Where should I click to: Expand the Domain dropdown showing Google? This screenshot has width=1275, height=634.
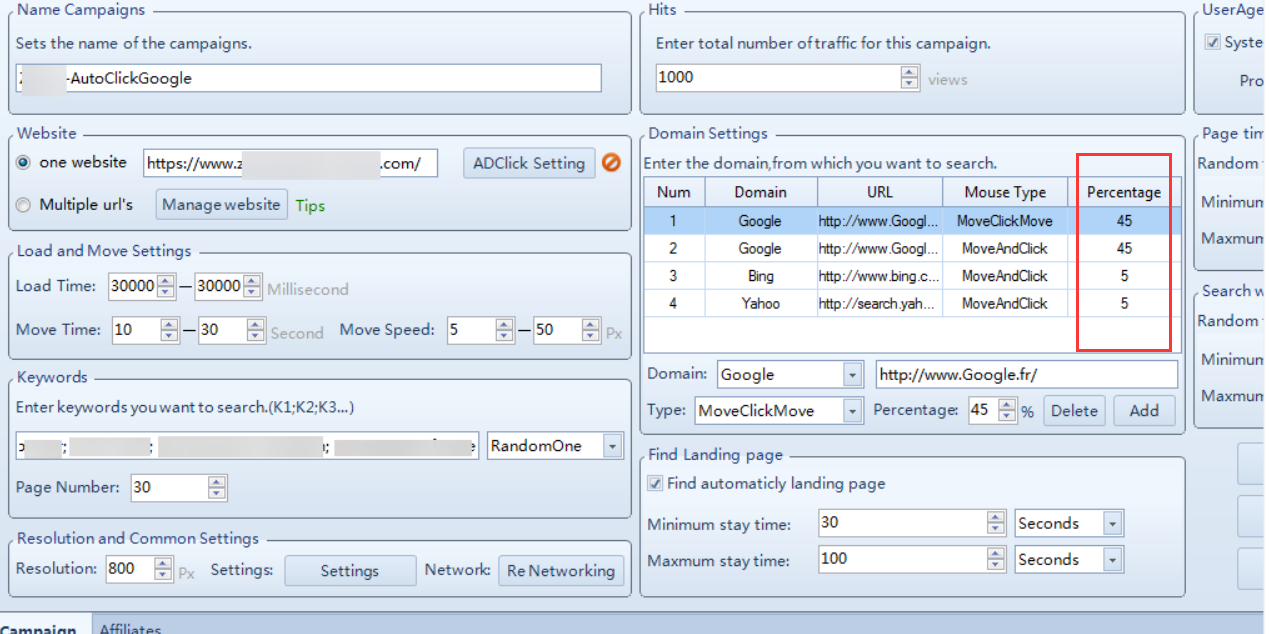click(852, 375)
